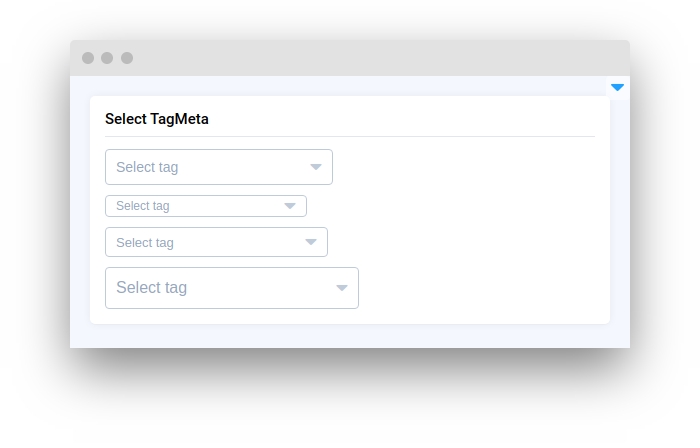
Task: Click the placeholder text in the smallest select
Action: click(x=143, y=206)
